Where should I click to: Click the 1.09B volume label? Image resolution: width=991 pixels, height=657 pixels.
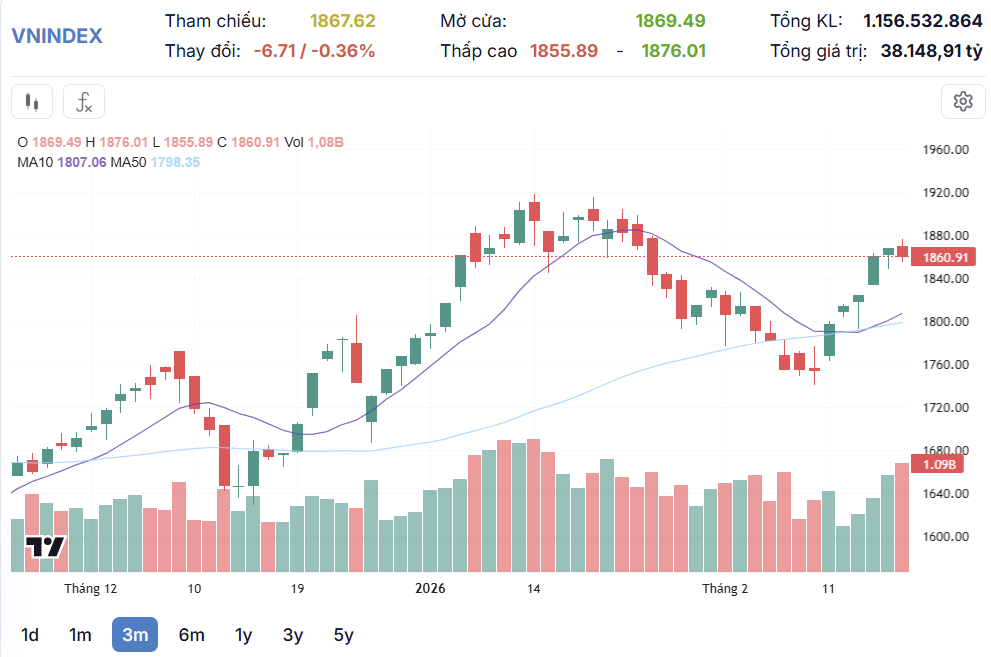[938, 464]
